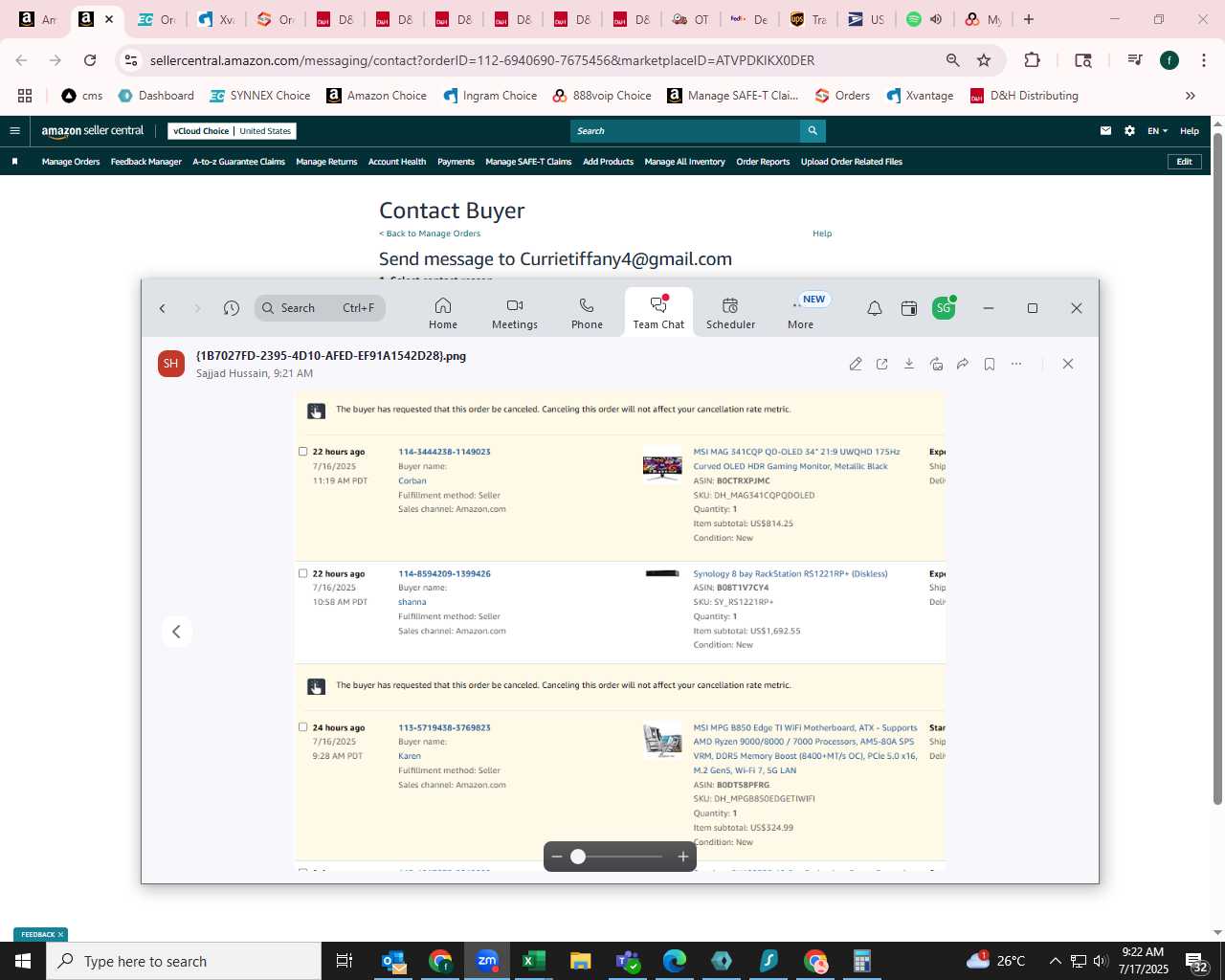Open new Chrome tab plus button
Image resolution: width=1225 pixels, height=980 pixels.
coord(1029,19)
